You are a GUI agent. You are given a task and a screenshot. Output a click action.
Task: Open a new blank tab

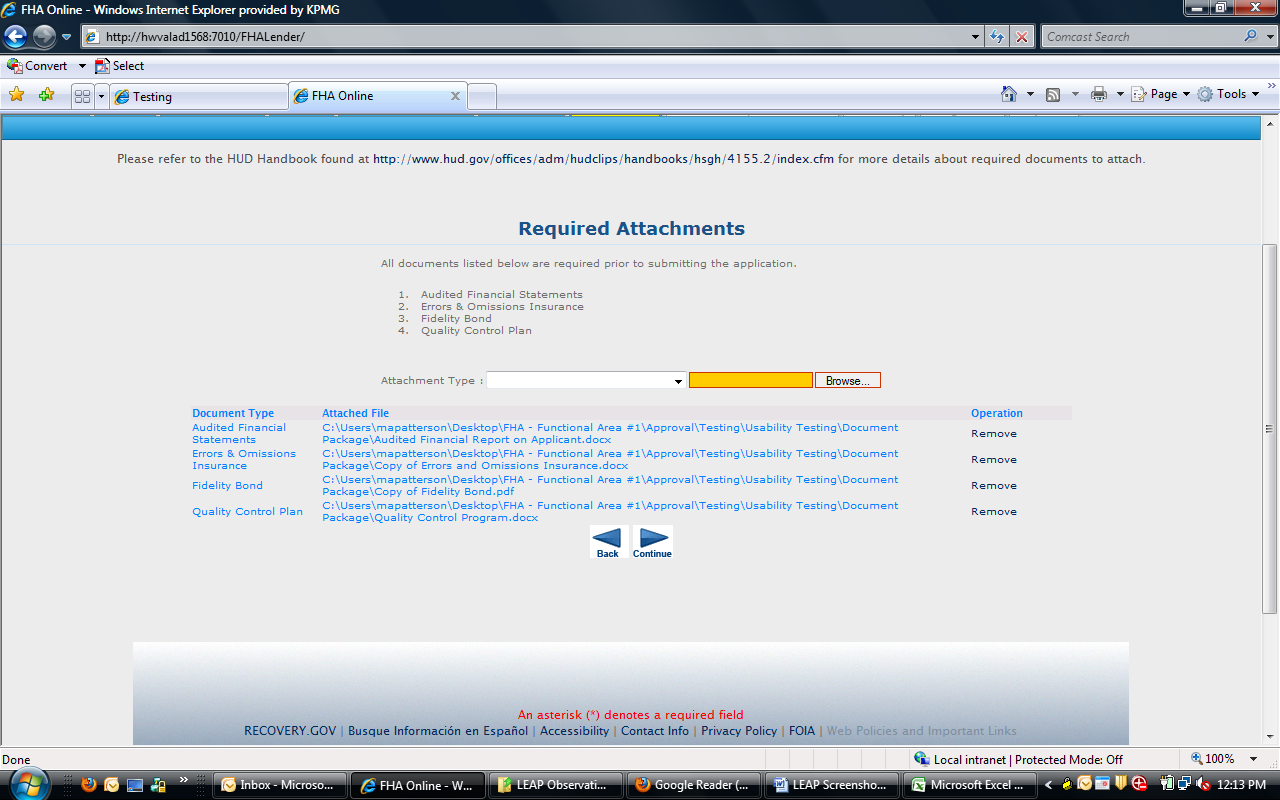click(482, 97)
